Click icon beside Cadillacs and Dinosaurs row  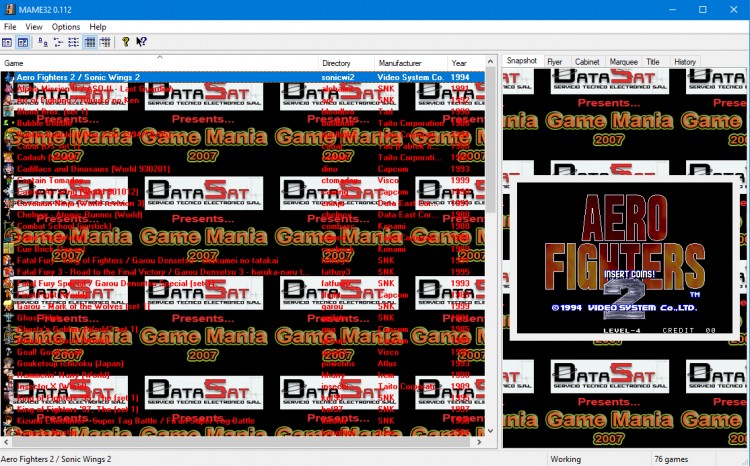tap(9, 169)
